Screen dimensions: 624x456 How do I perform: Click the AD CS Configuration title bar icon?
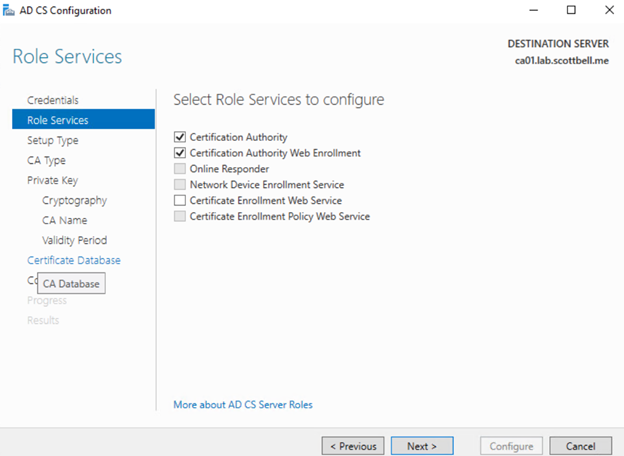point(9,11)
